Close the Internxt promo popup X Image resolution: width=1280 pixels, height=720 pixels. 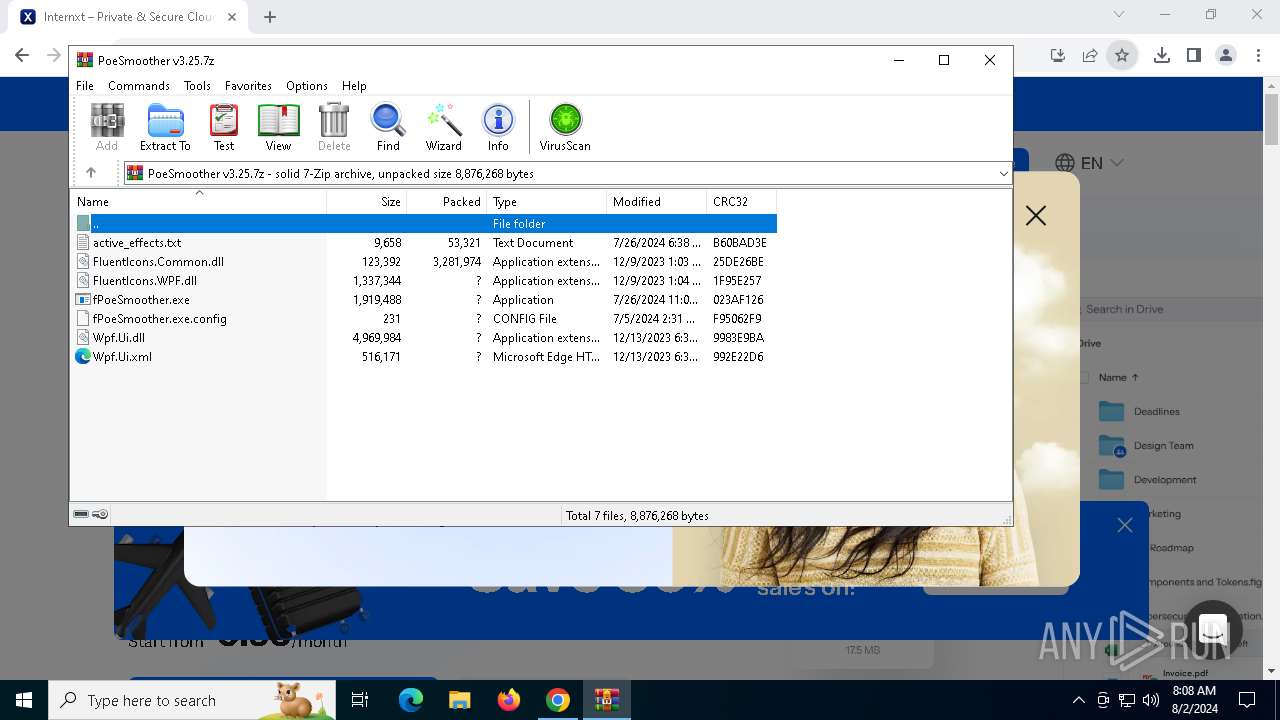coord(1036,215)
